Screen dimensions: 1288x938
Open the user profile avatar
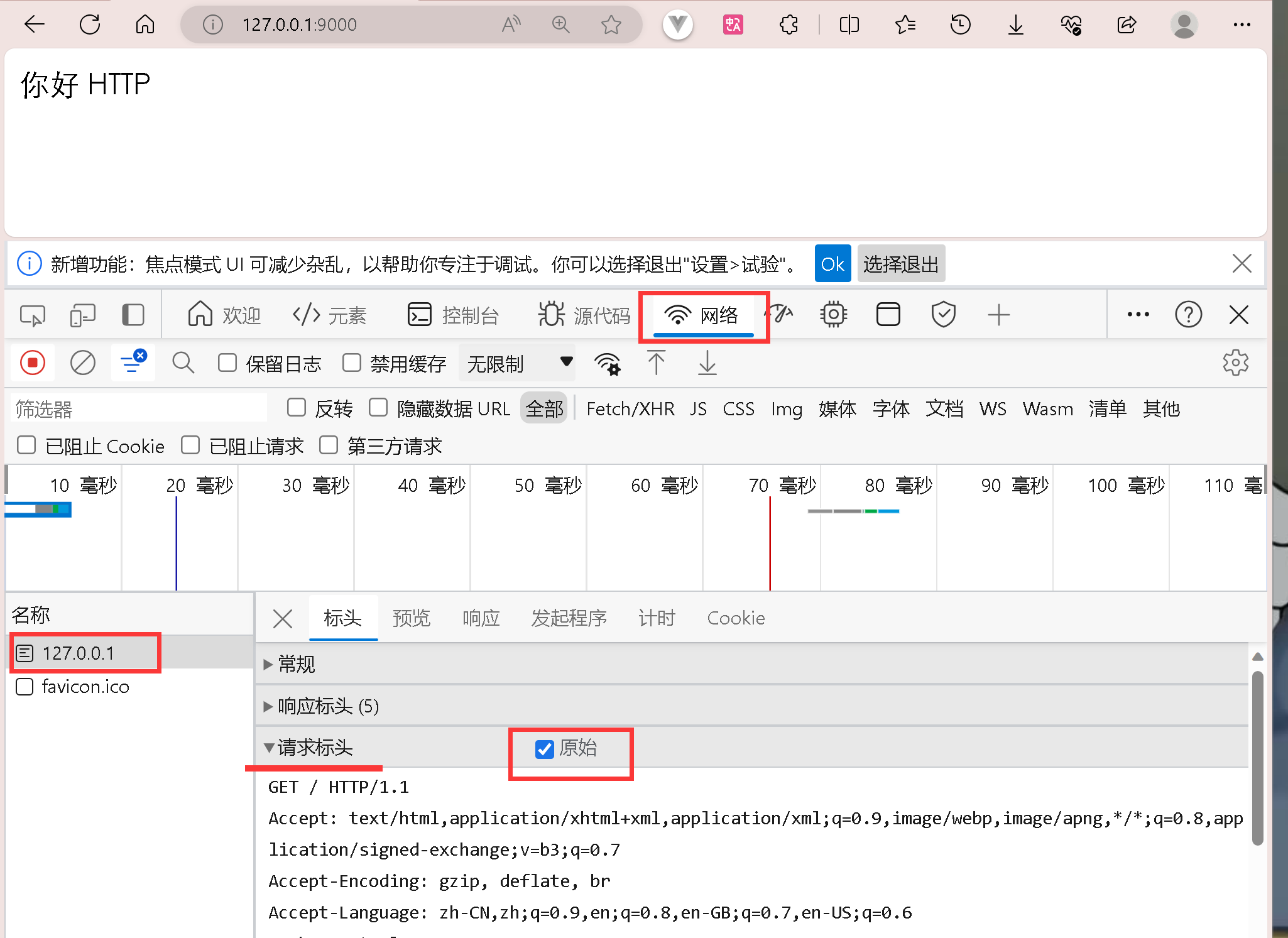1184,25
